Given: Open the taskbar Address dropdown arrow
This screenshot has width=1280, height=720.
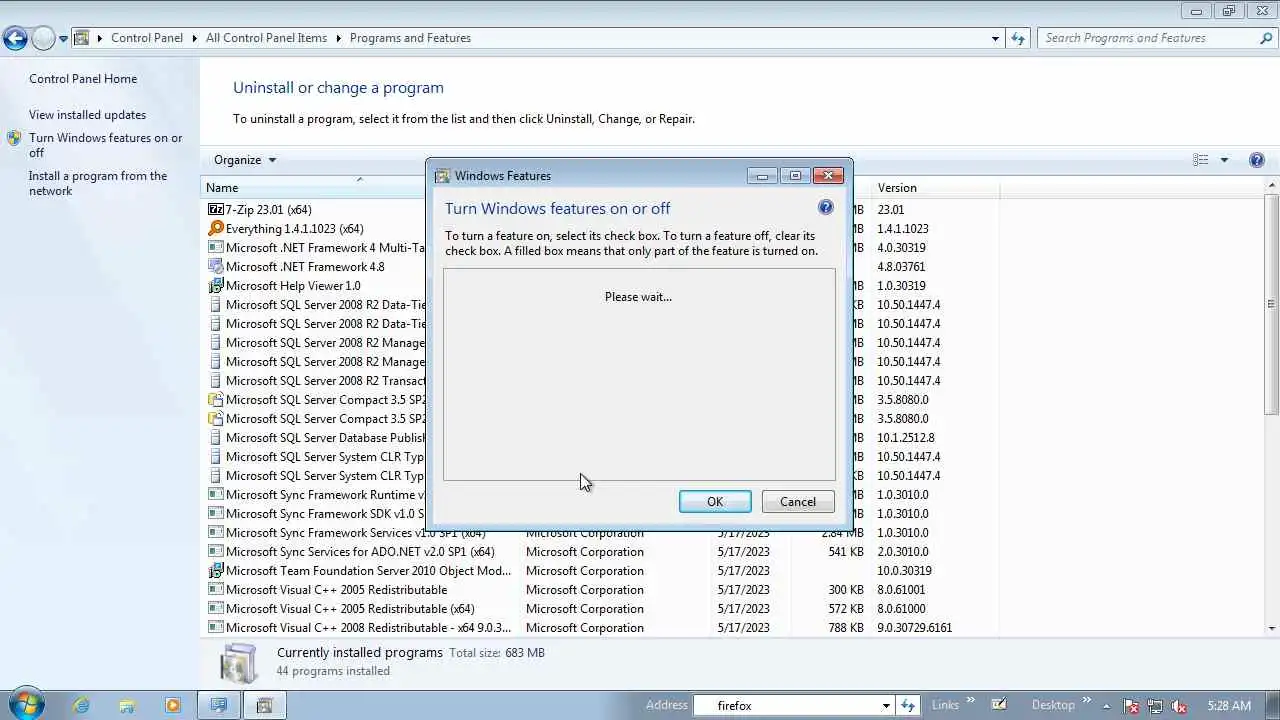Looking at the screenshot, I should coord(886,705).
